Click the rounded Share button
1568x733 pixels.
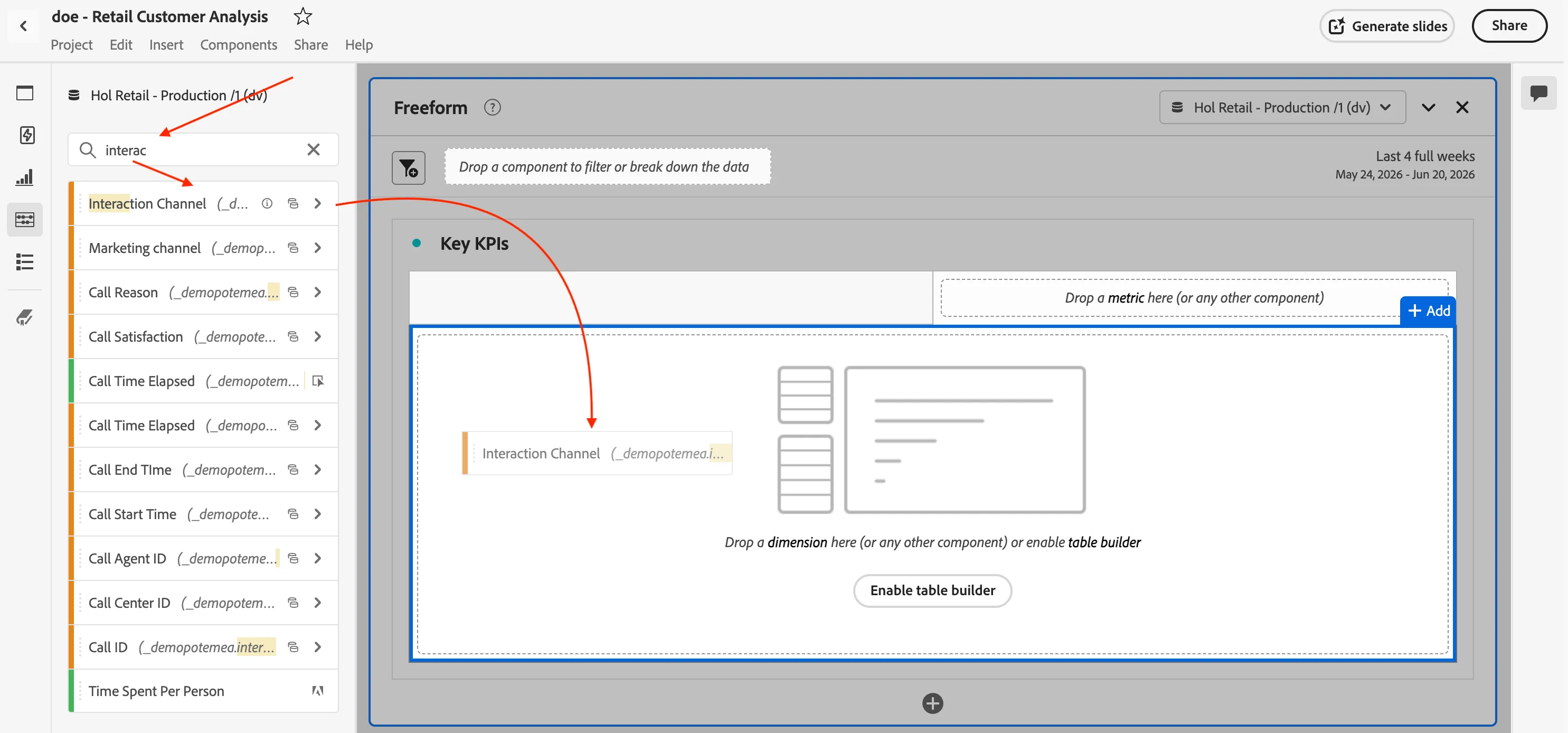(1509, 25)
